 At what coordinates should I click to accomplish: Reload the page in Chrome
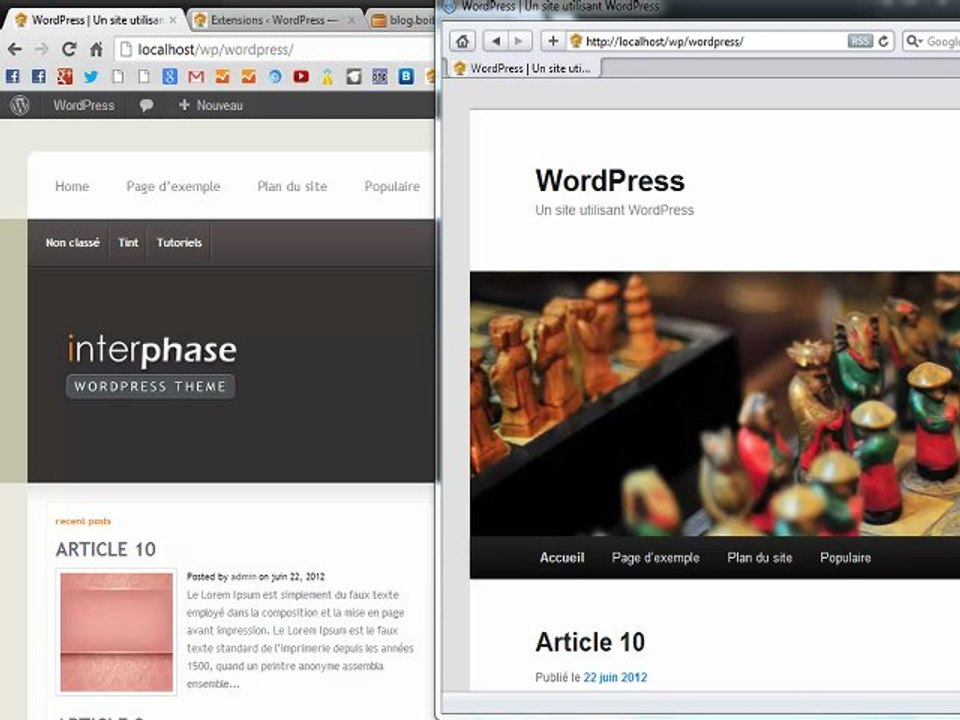pyautogui.click(x=69, y=50)
